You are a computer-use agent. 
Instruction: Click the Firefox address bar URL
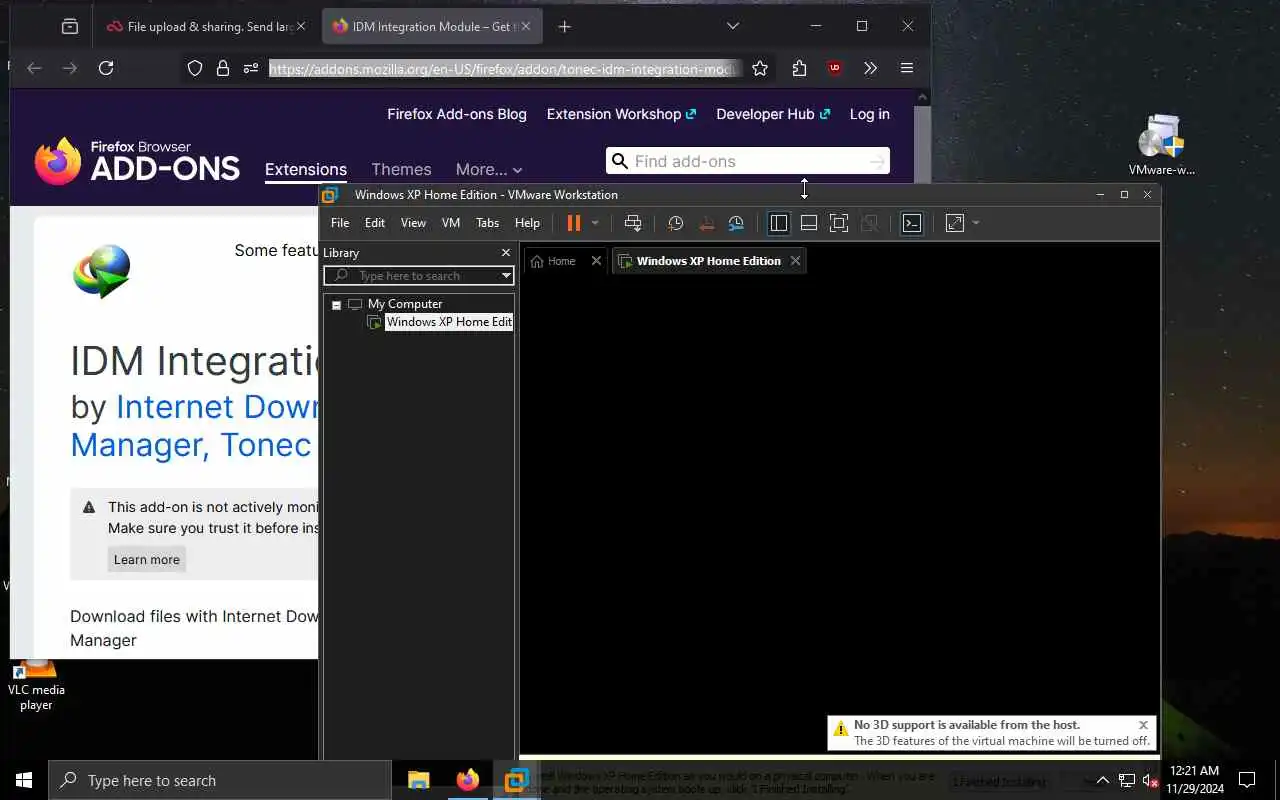[504, 69]
